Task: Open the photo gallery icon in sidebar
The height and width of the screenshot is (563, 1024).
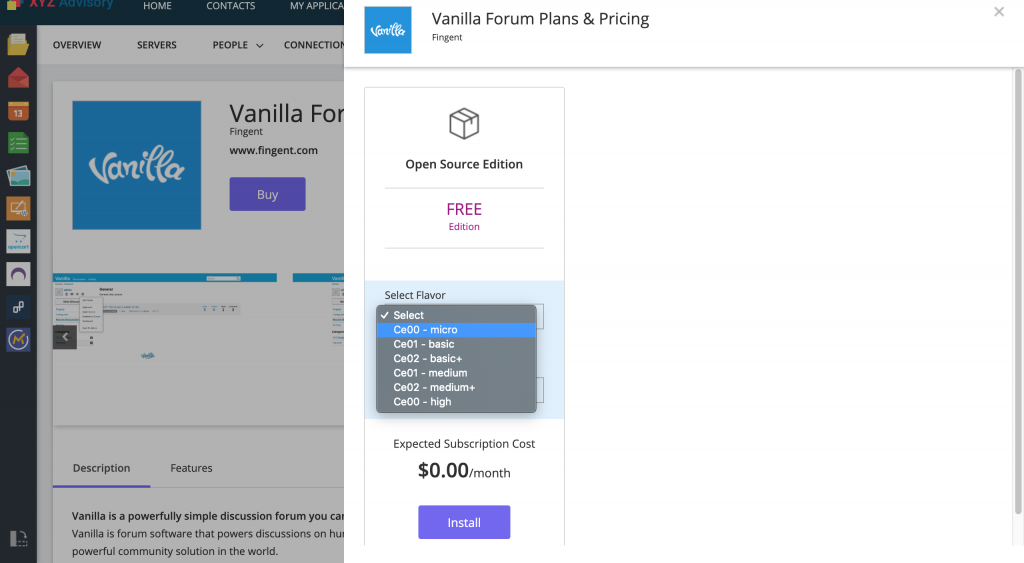Action: coord(18,176)
